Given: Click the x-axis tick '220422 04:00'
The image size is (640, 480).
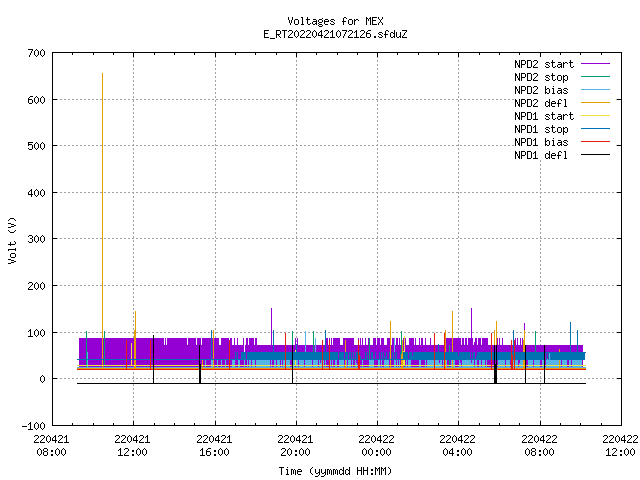Looking at the screenshot, I should 458,446.
